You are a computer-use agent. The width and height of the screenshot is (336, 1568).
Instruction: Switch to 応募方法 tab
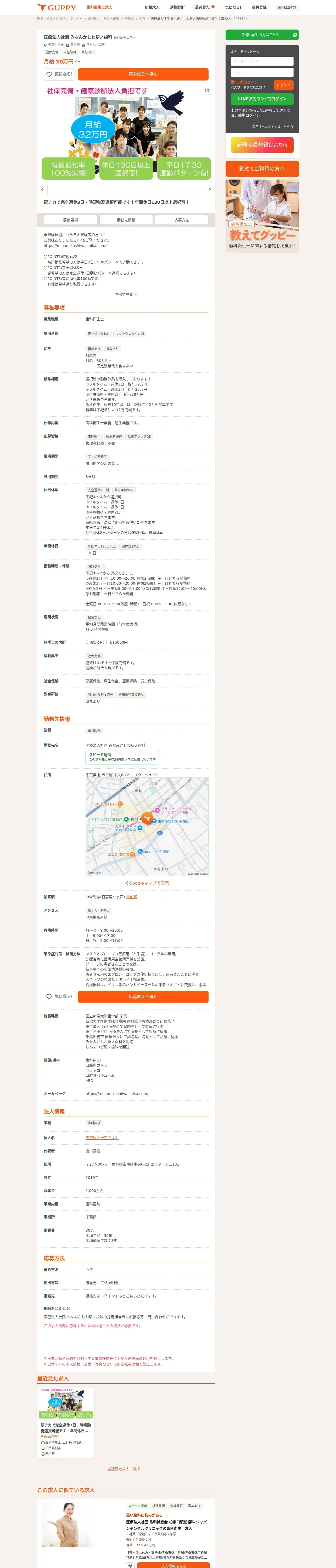point(182,220)
